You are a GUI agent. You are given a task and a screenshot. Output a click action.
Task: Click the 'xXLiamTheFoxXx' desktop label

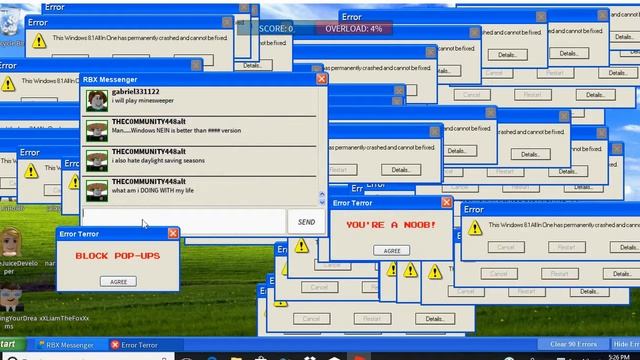(64, 318)
